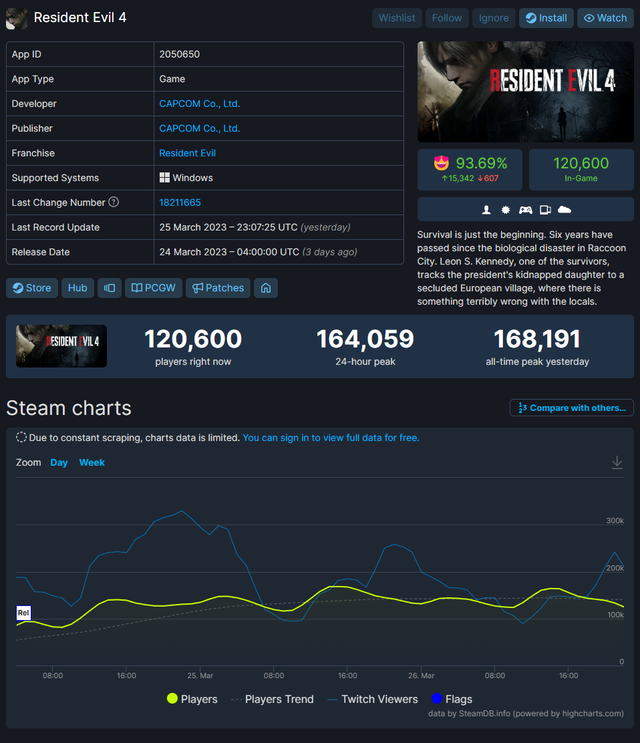
Task: Set chart zoom to Day
Action: 59,462
